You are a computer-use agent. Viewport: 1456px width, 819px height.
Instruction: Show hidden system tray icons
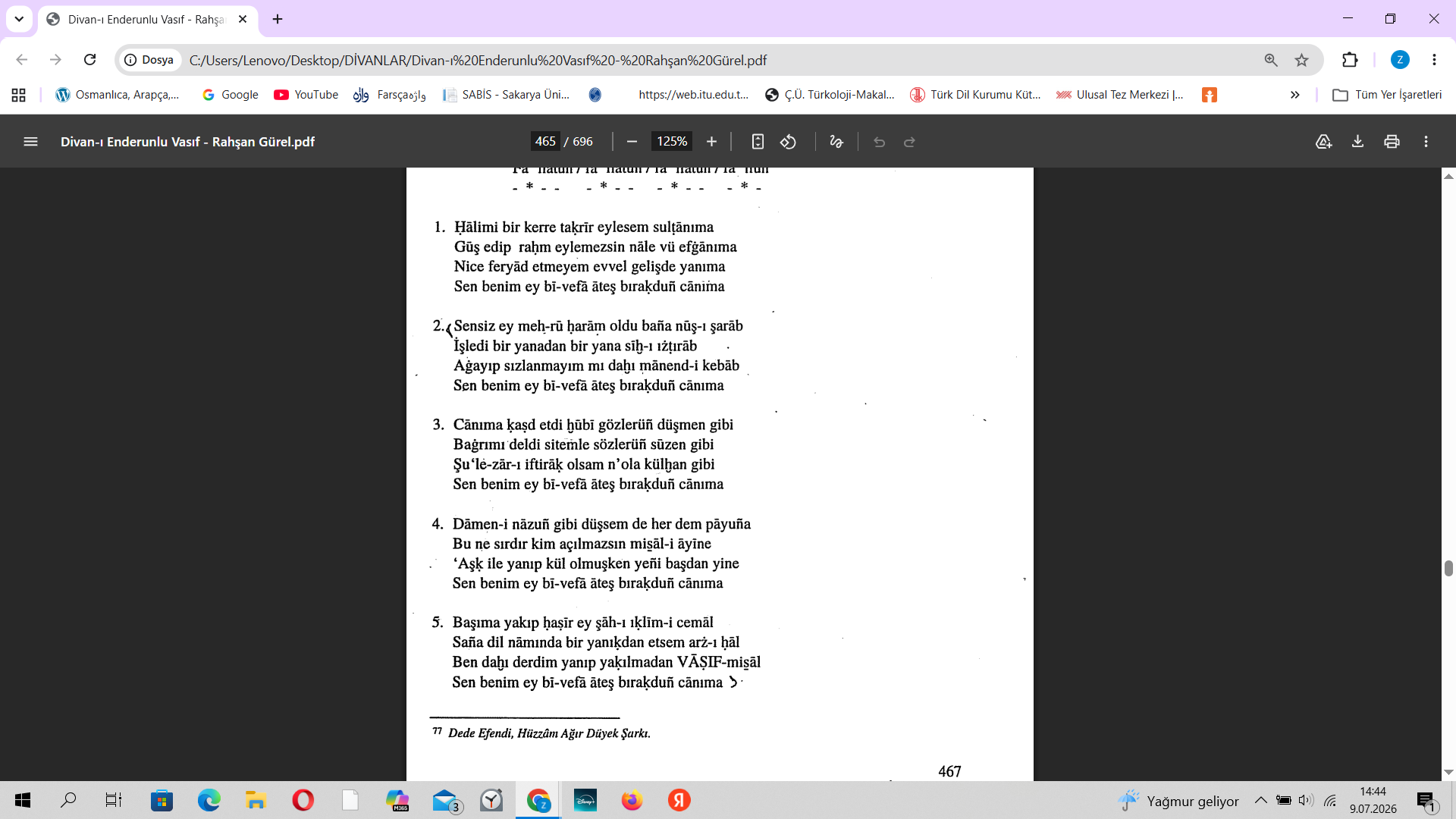point(1260,800)
